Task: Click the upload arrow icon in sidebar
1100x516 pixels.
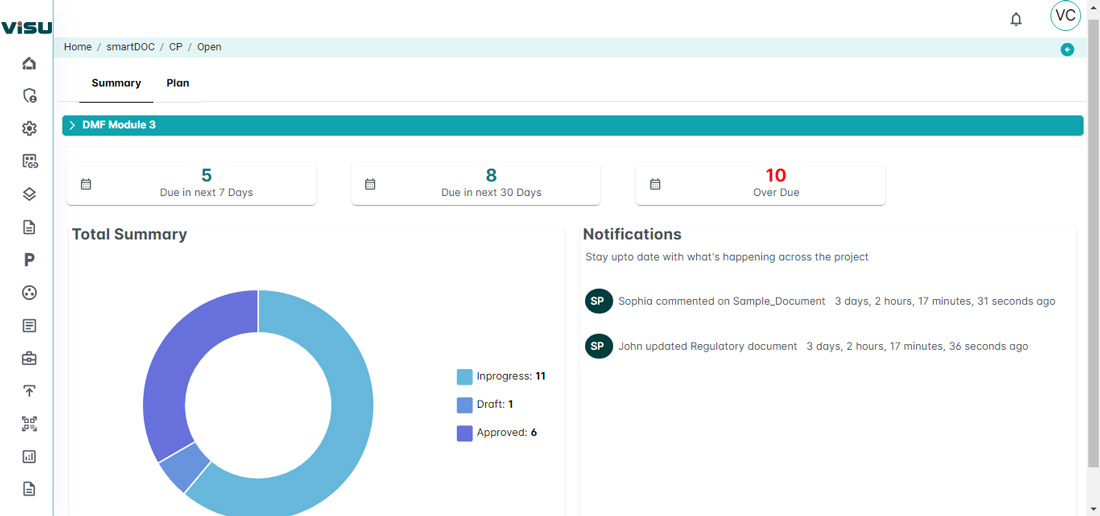Action: (29, 391)
